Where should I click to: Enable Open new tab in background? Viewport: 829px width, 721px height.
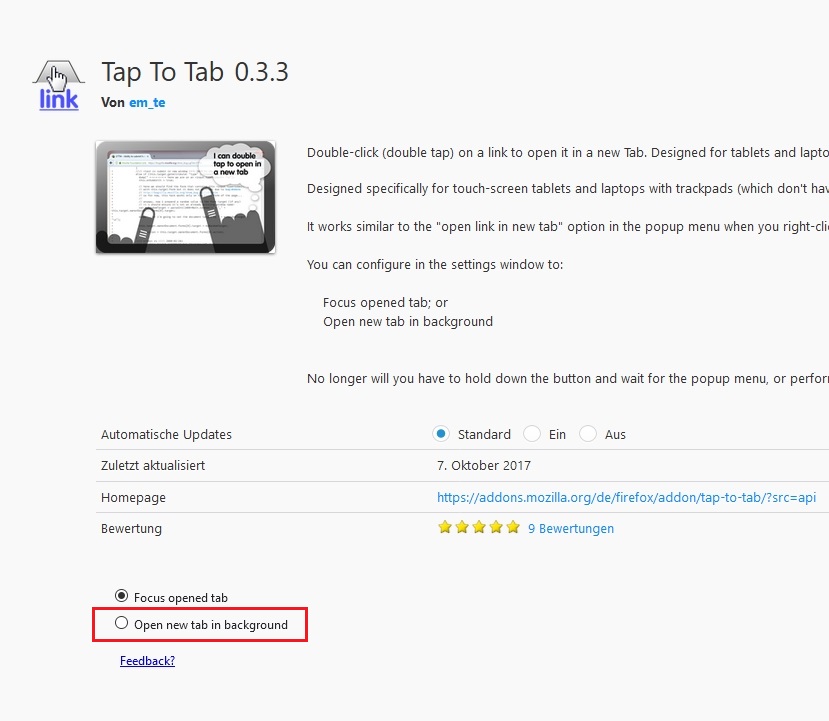click(x=122, y=623)
